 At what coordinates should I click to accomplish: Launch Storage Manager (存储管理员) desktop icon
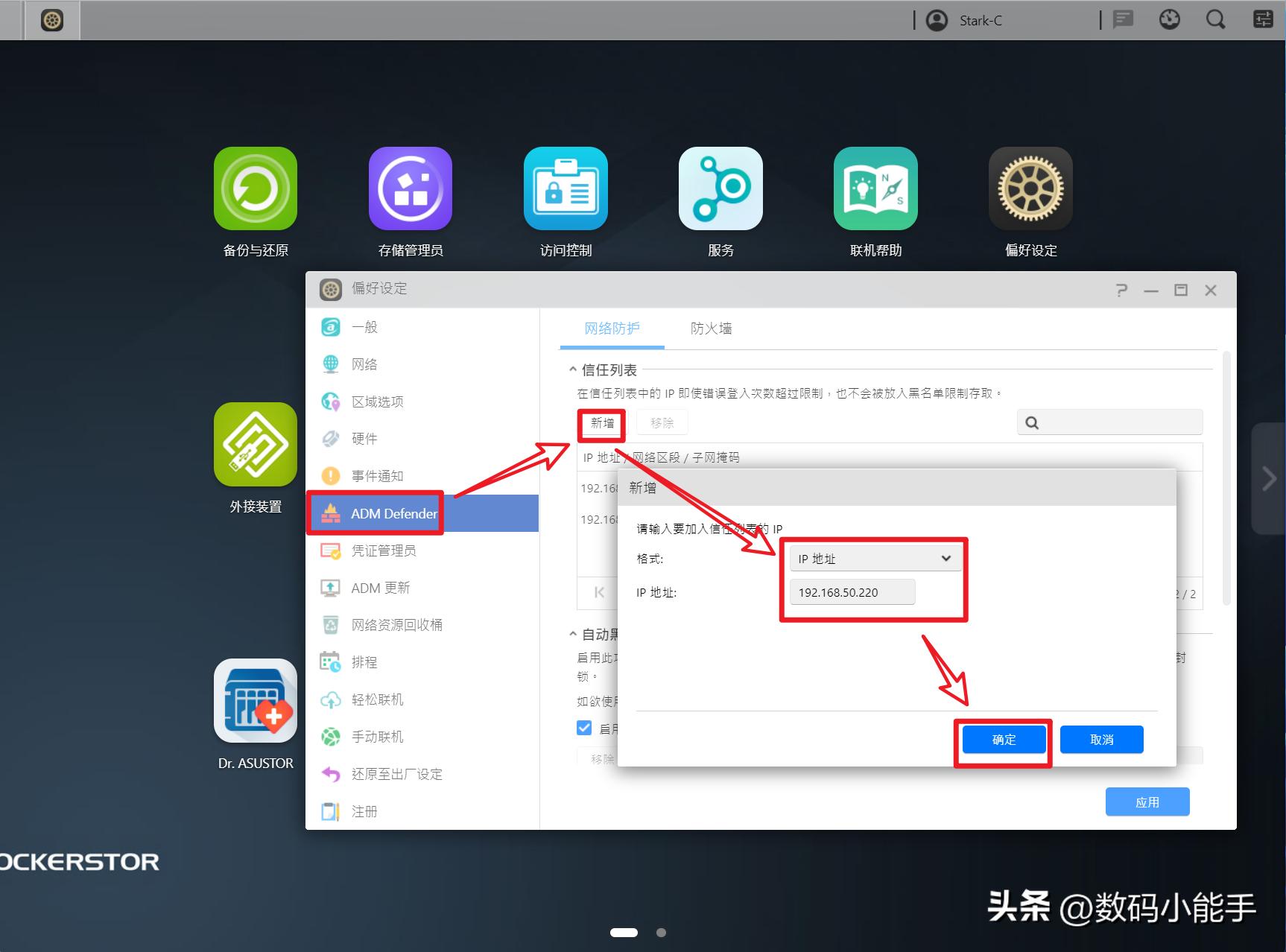click(x=411, y=188)
